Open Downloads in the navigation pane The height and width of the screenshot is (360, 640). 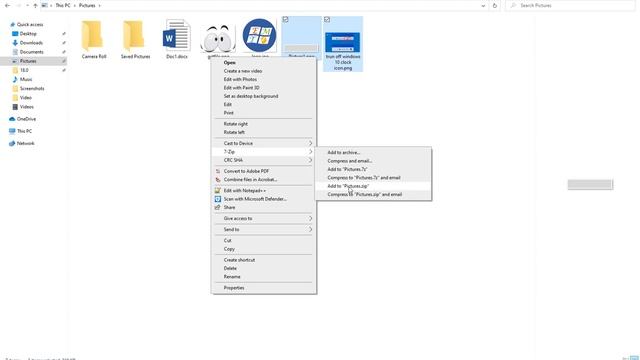31,42
